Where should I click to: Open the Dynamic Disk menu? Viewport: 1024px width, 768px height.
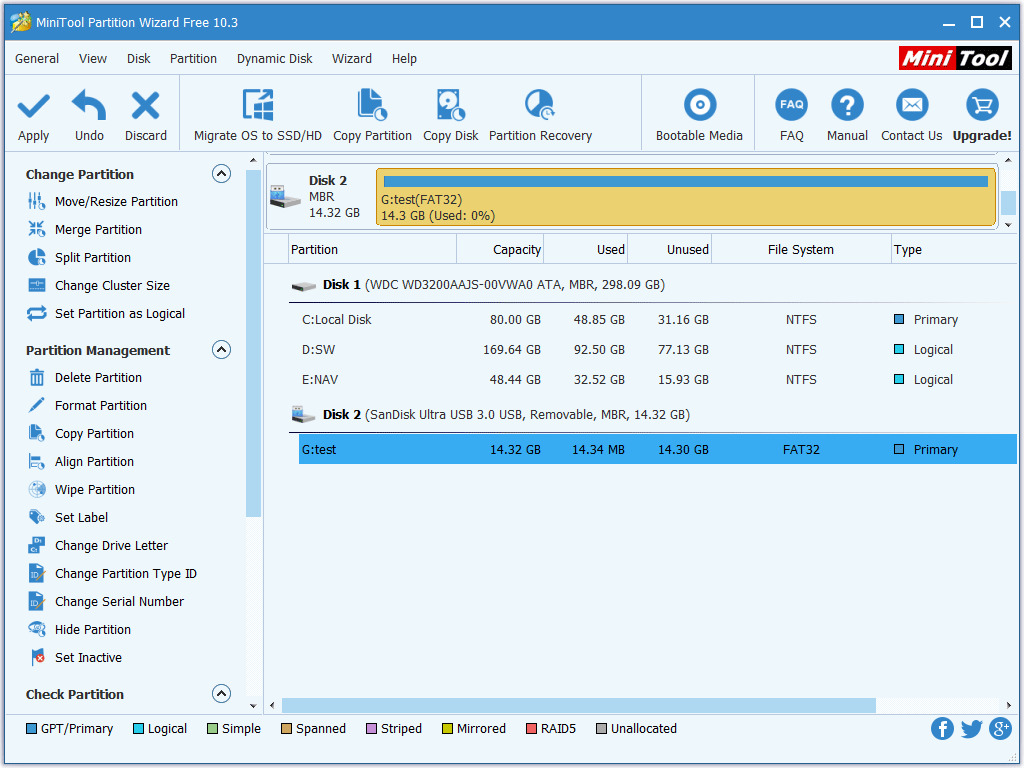tap(274, 59)
